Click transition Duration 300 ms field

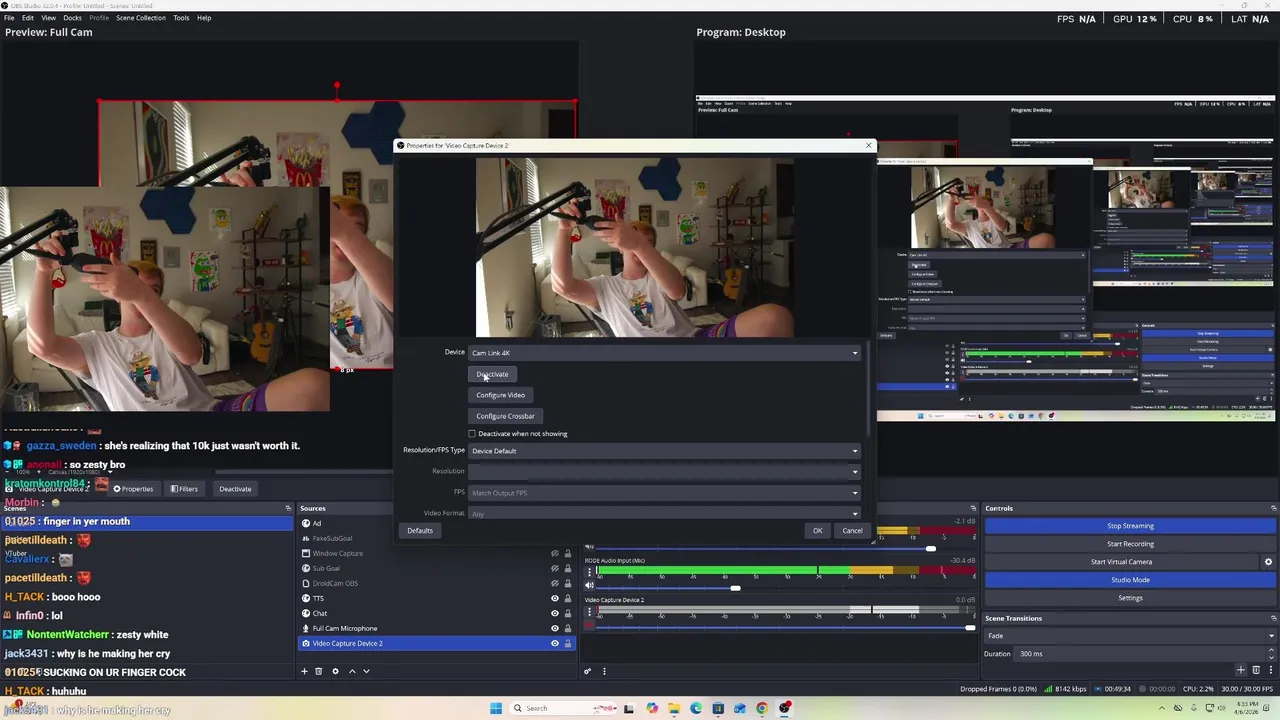[1140, 654]
